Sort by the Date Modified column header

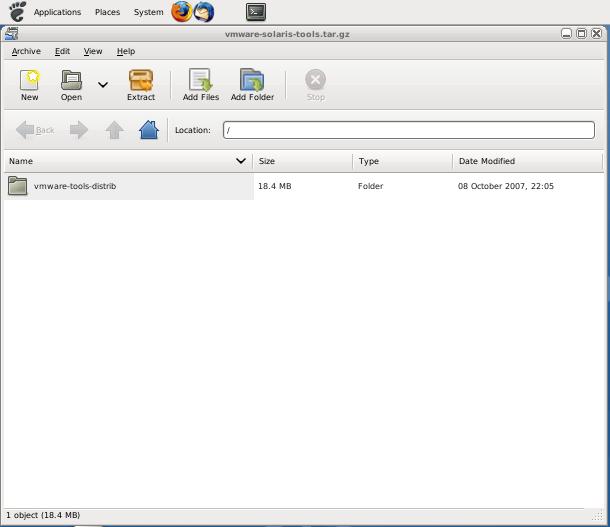527,161
